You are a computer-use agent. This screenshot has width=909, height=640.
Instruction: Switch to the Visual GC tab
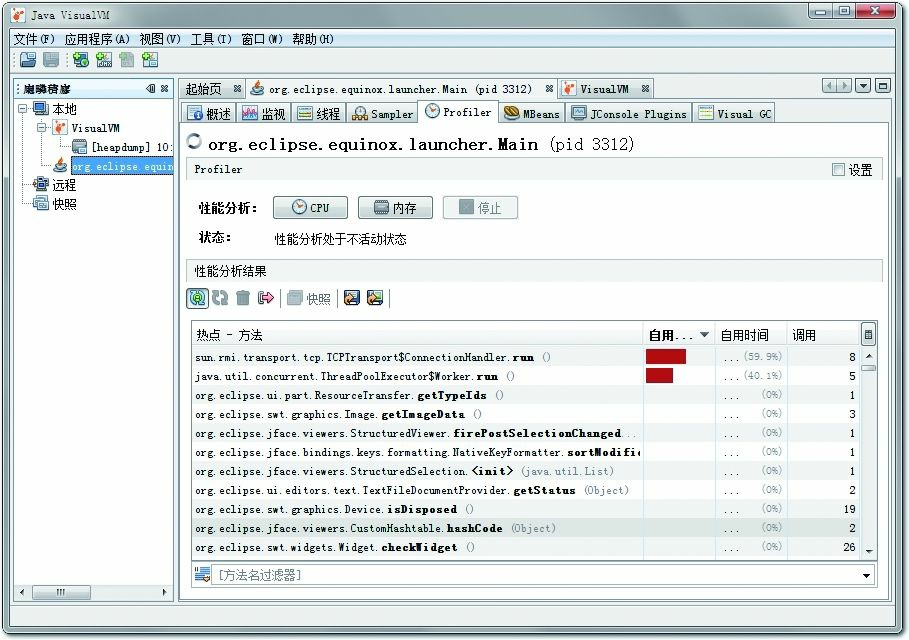pyautogui.click(x=735, y=114)
